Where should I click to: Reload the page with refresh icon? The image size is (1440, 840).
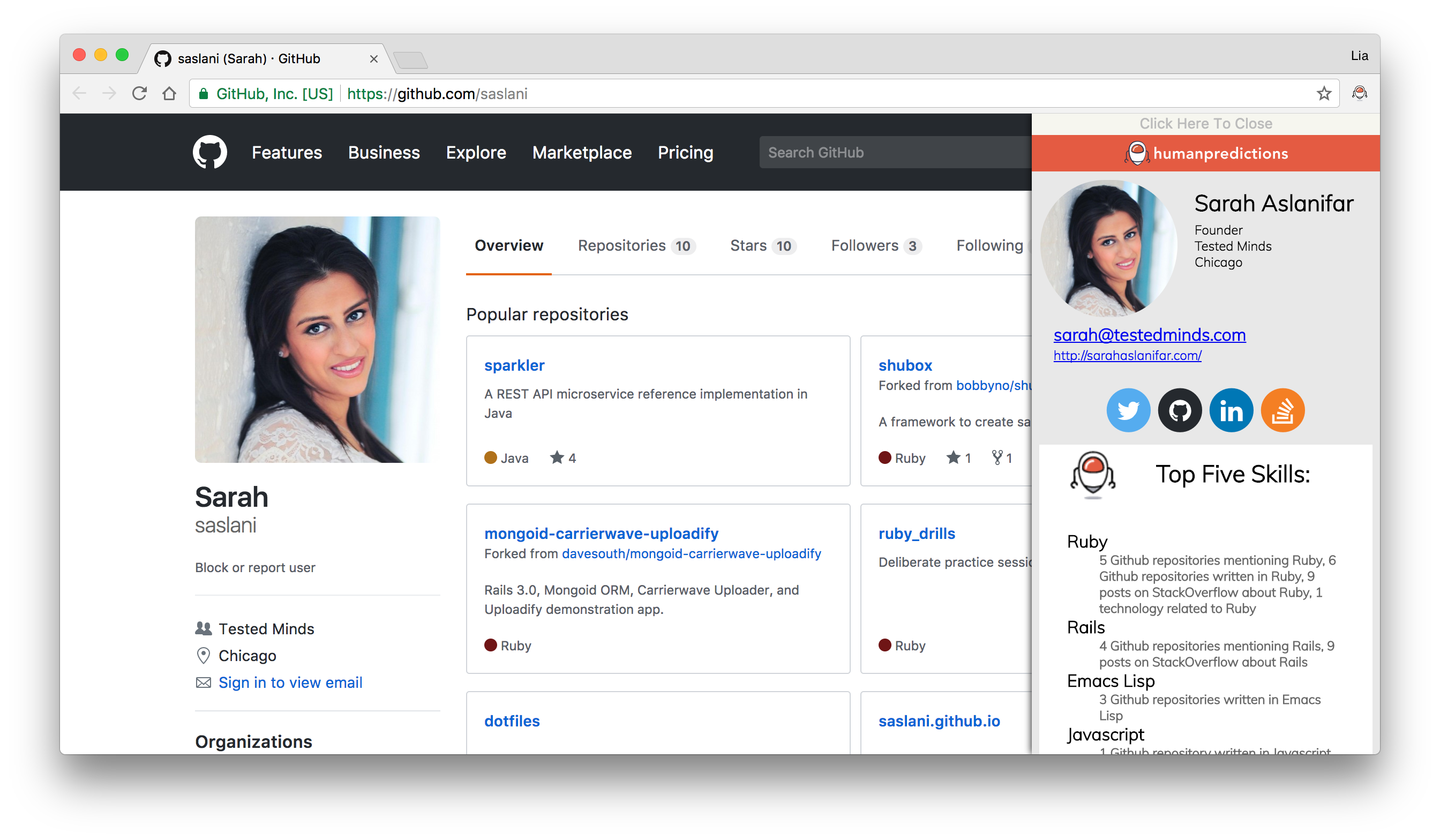point(139,93)
